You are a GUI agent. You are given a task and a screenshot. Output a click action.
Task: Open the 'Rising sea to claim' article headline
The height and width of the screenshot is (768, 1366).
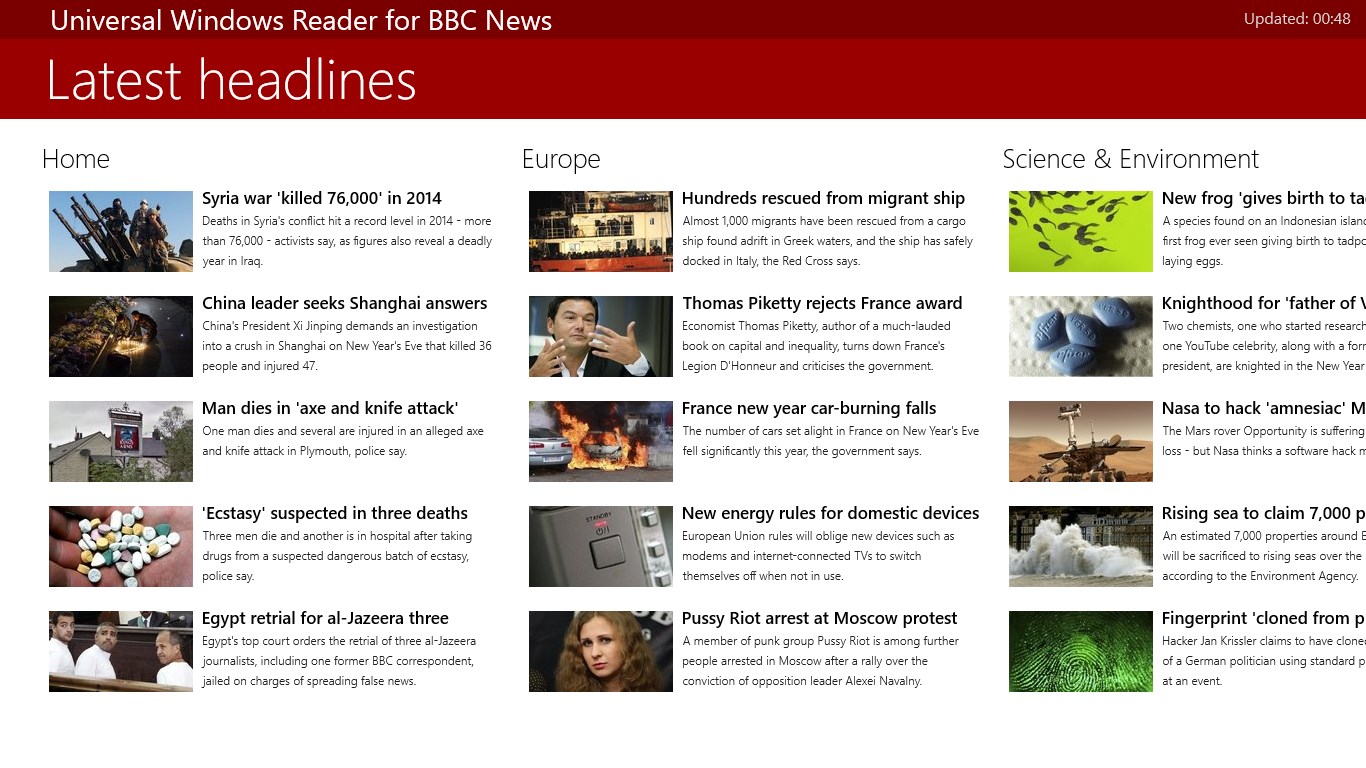(x=1262, y=513)
